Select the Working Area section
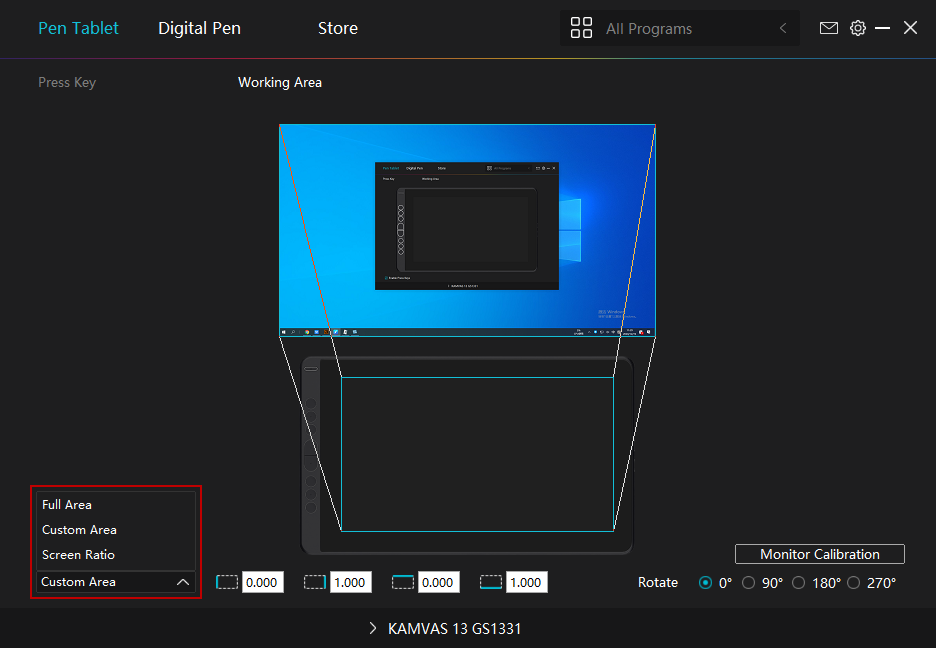 (280, 82)
